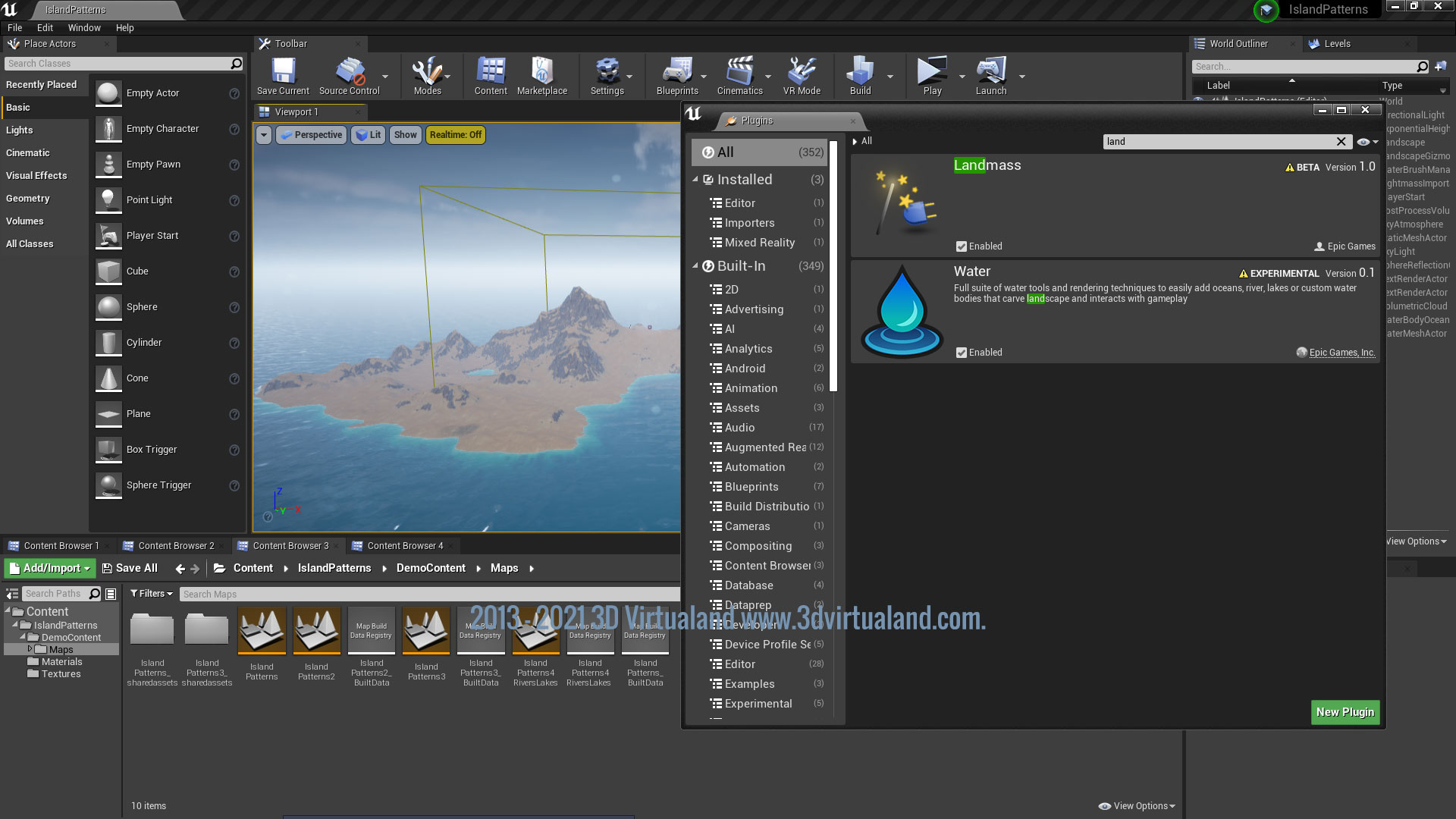Click the Water plugin icon

tap(902, 311)
